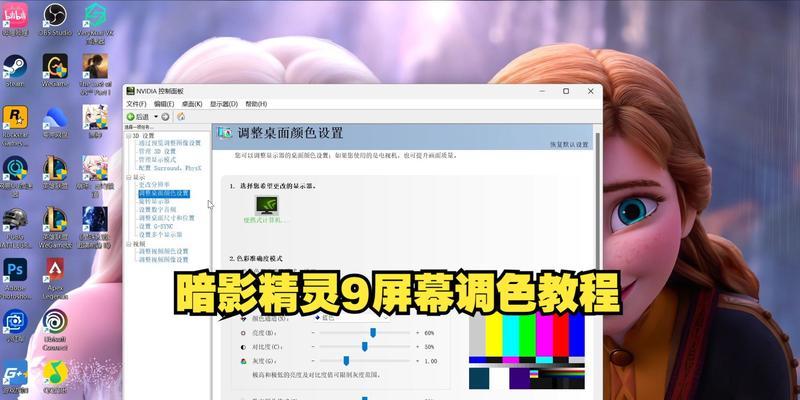This screenshot has width=800, height=400.
Task: Select 通过预览调整图像设置 in the tree
Action: (x=170, y=143)
